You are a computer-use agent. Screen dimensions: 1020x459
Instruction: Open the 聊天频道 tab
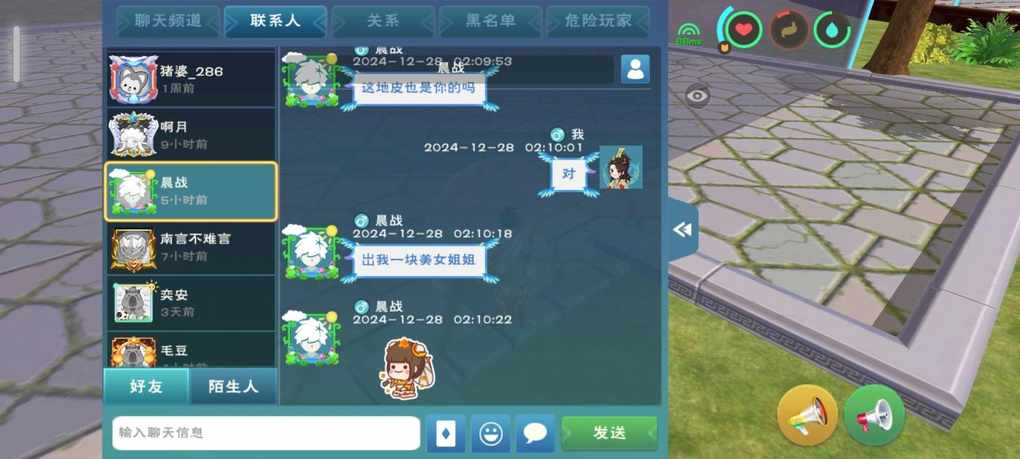click(x=168, y=21)
